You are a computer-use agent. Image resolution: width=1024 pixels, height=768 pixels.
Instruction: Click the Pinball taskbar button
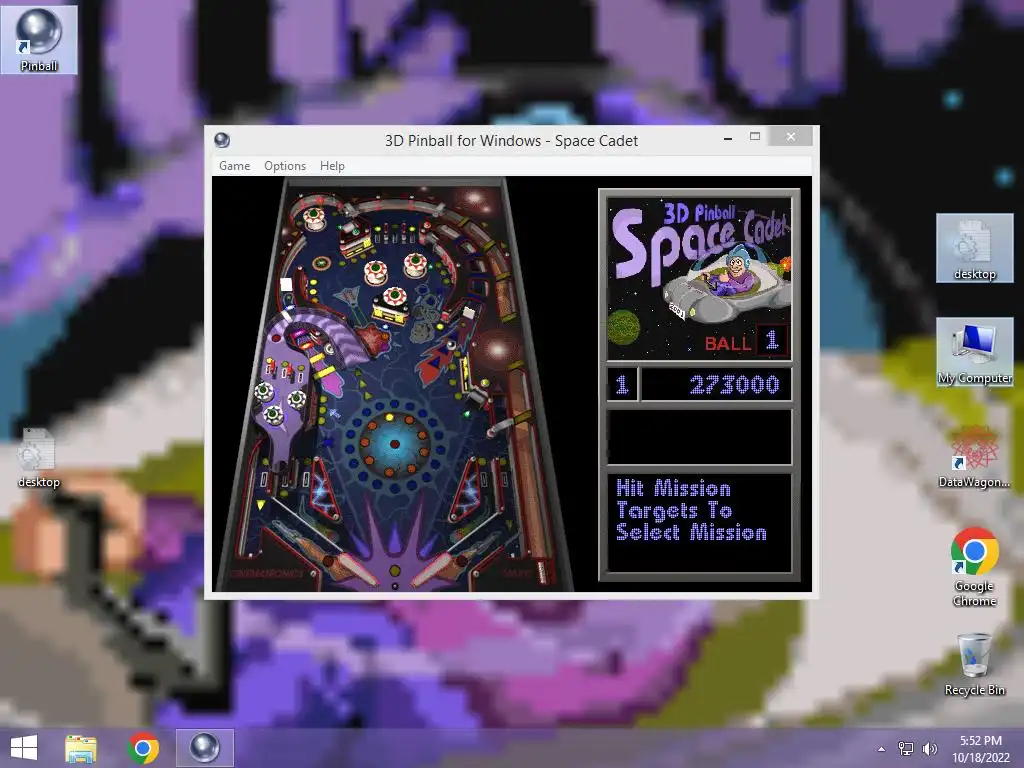204,748
